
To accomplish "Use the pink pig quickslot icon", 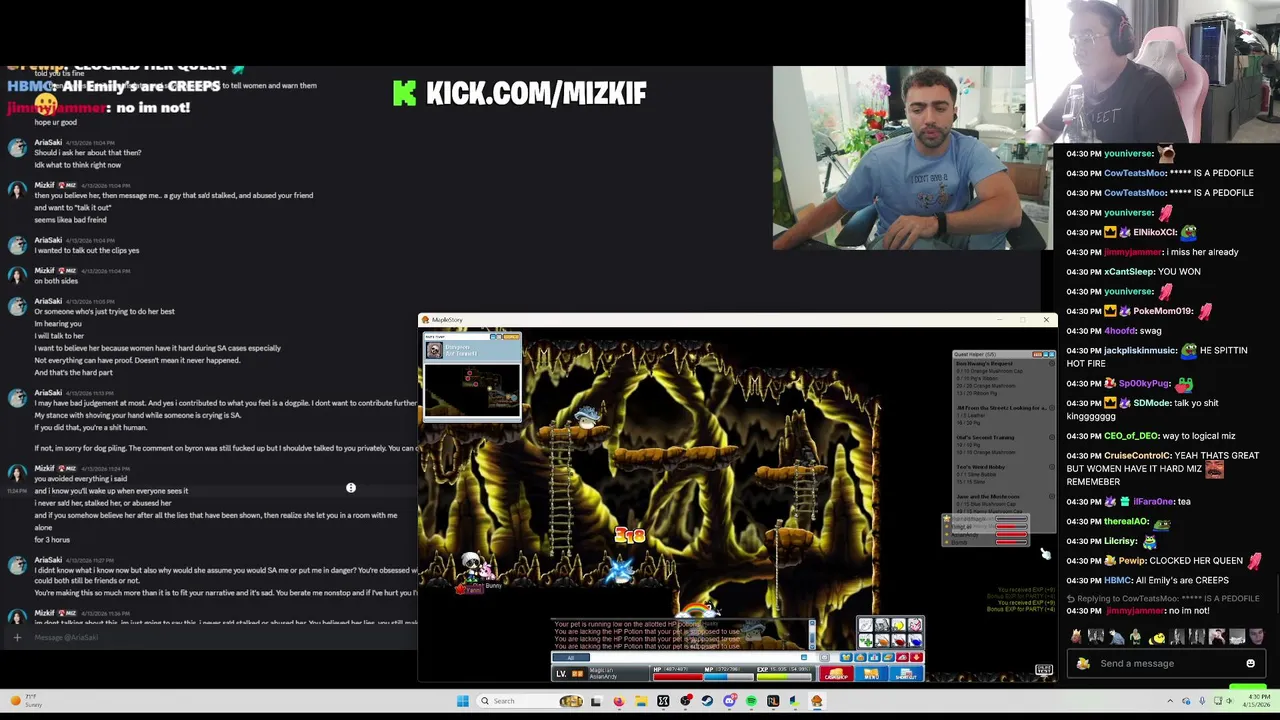I will coord(915,624).
